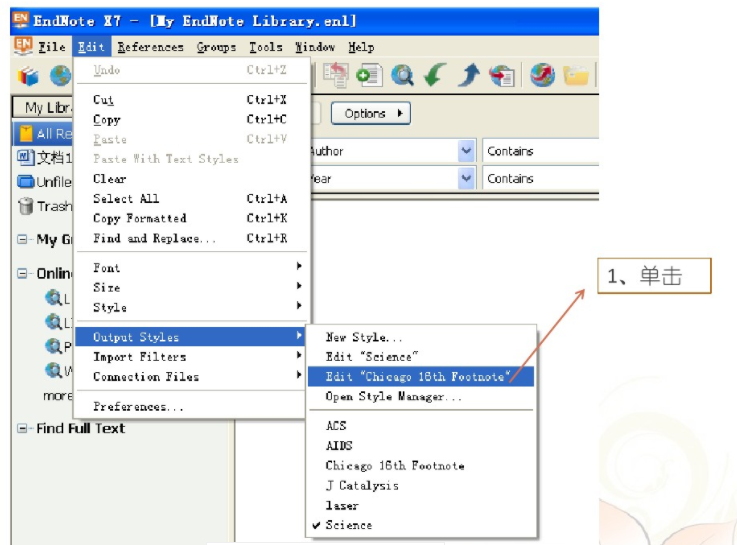Click the fourth online search database icon

(53, 371)
